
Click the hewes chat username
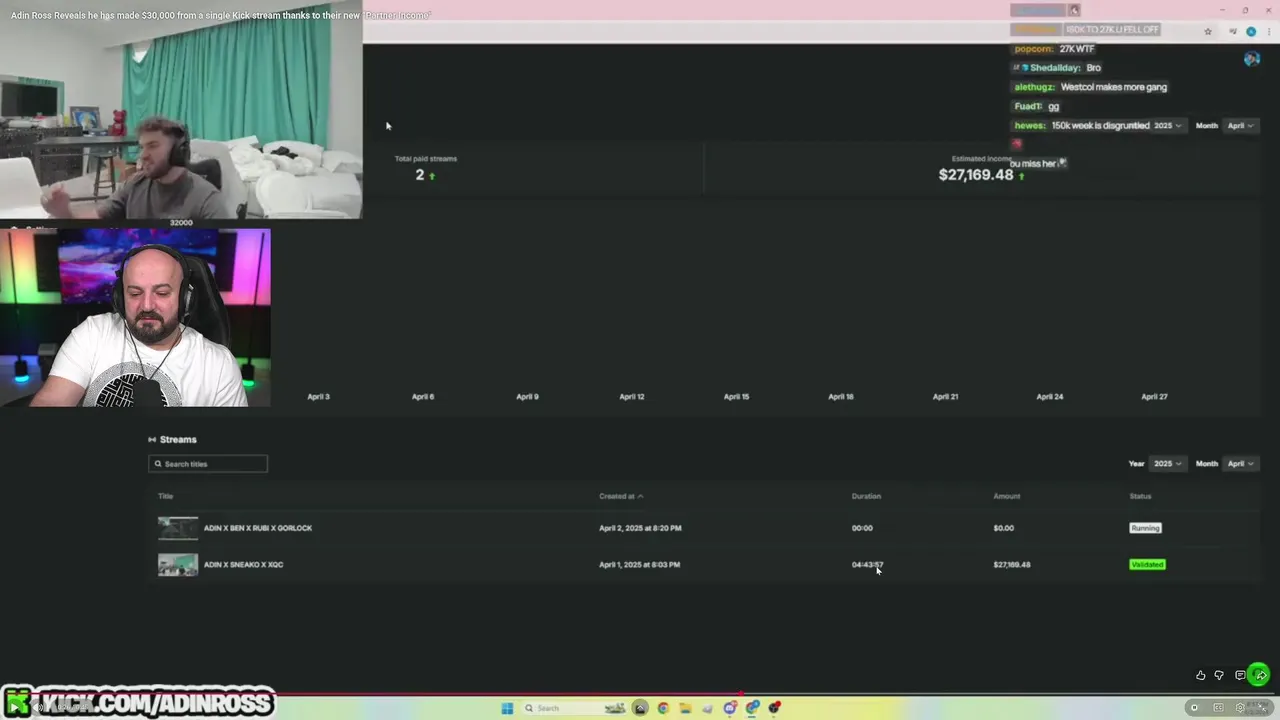click(1029, 126)
